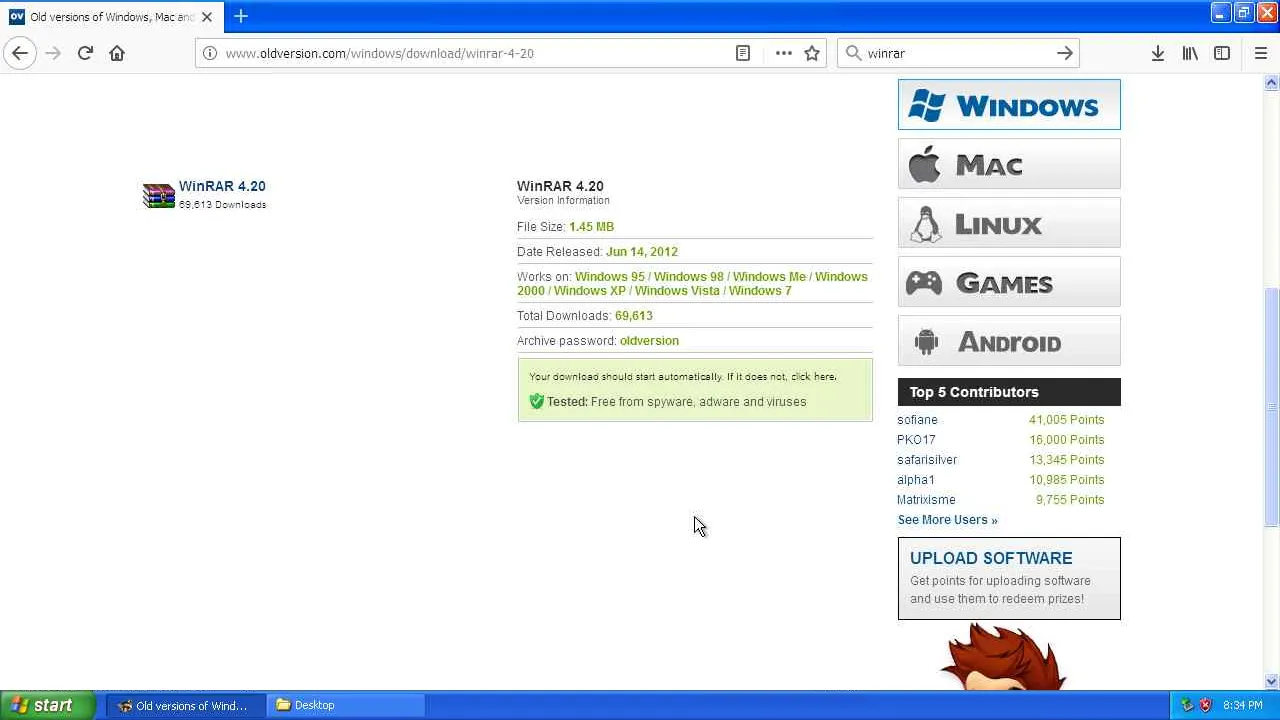Click the scrollbar up arrow
Viewport: 1280px width, 720px height.
(x=1272, y=83)
